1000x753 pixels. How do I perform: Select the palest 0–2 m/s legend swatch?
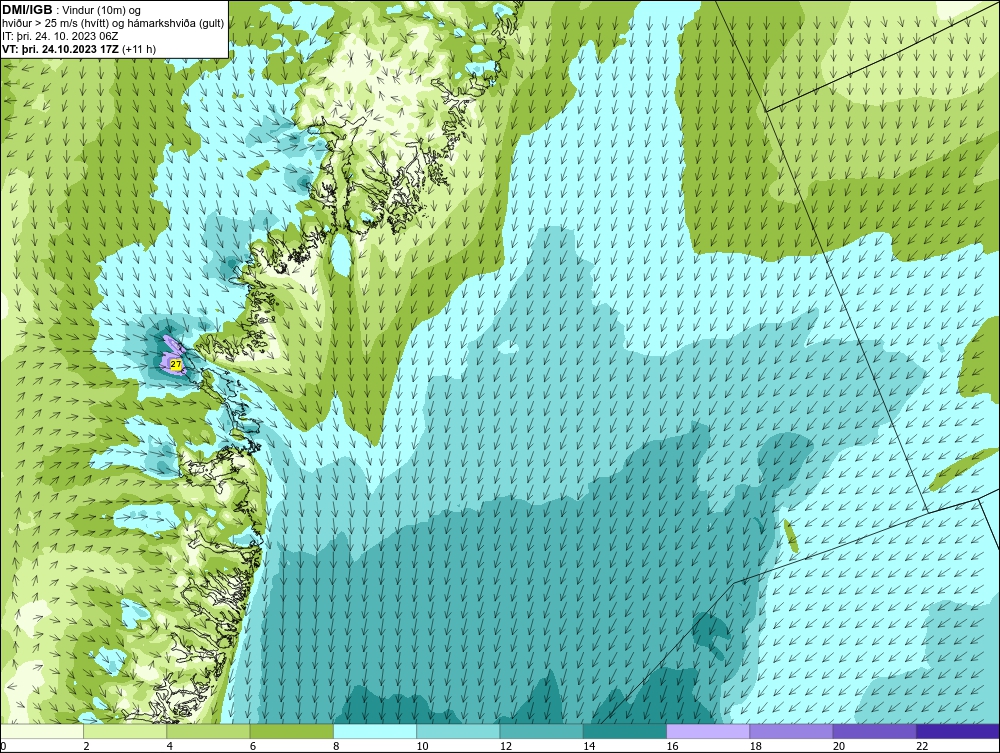[x=42, y=731]
